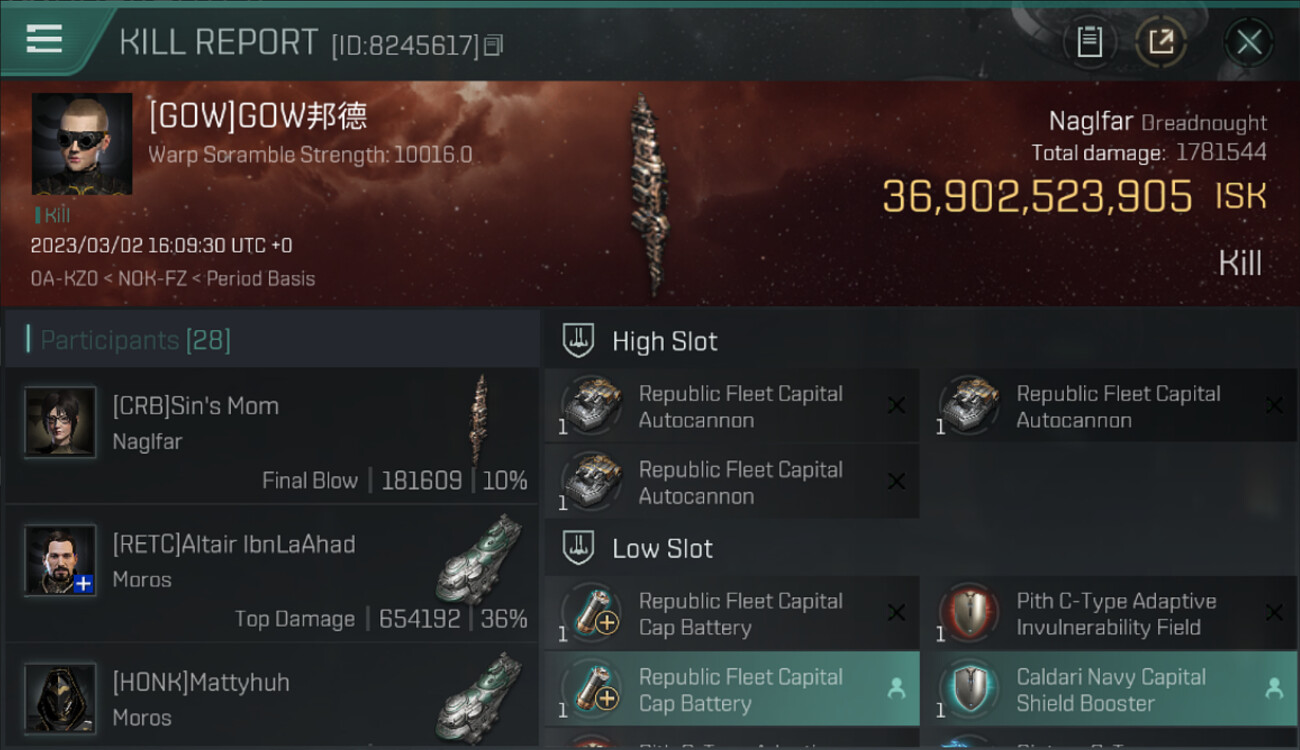Share kill report via export icon
The width and height of the screenshot is (1300, 750).
(x=1161, y=42)
